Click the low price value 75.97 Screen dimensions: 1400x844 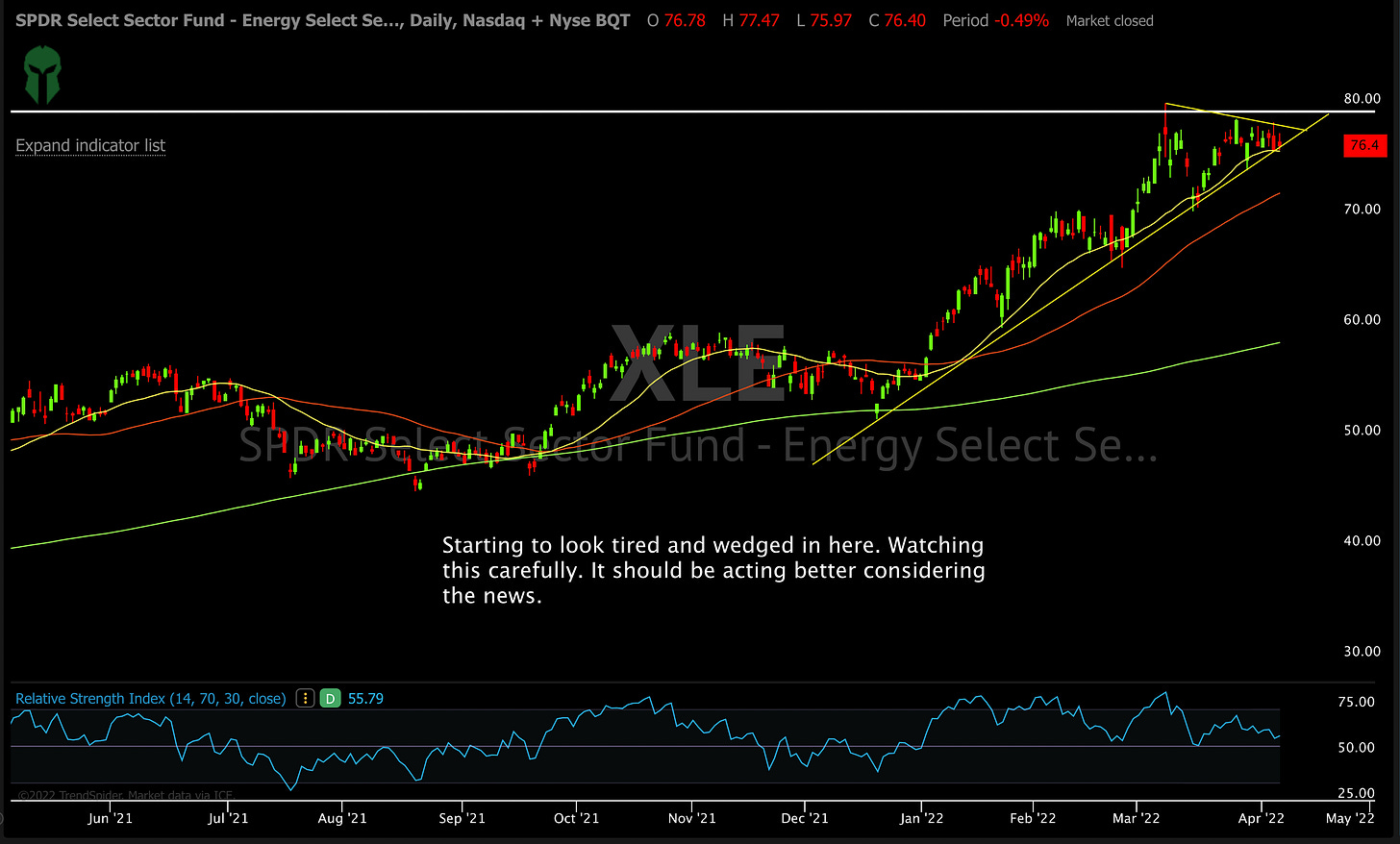831,20
